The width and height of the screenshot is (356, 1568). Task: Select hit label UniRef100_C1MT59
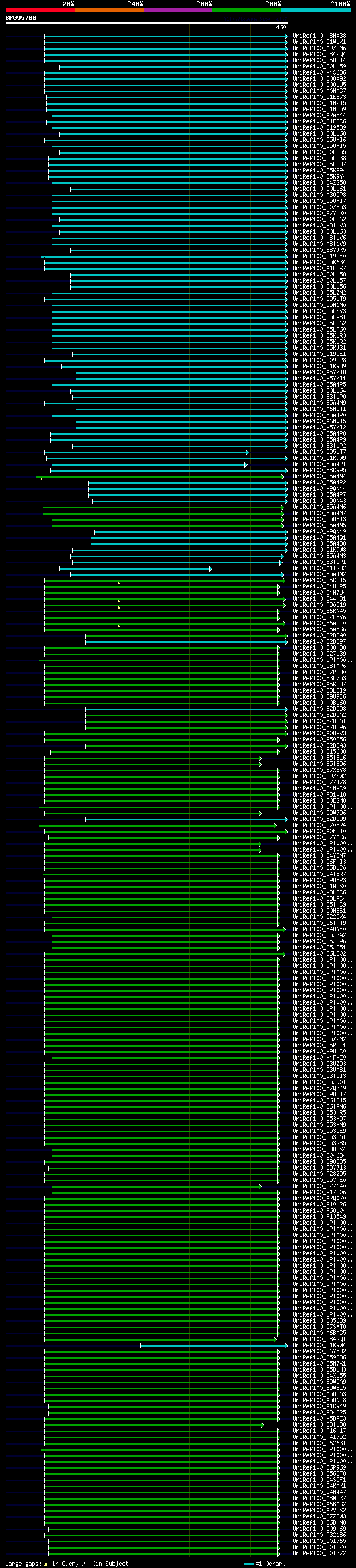point(319,109)
